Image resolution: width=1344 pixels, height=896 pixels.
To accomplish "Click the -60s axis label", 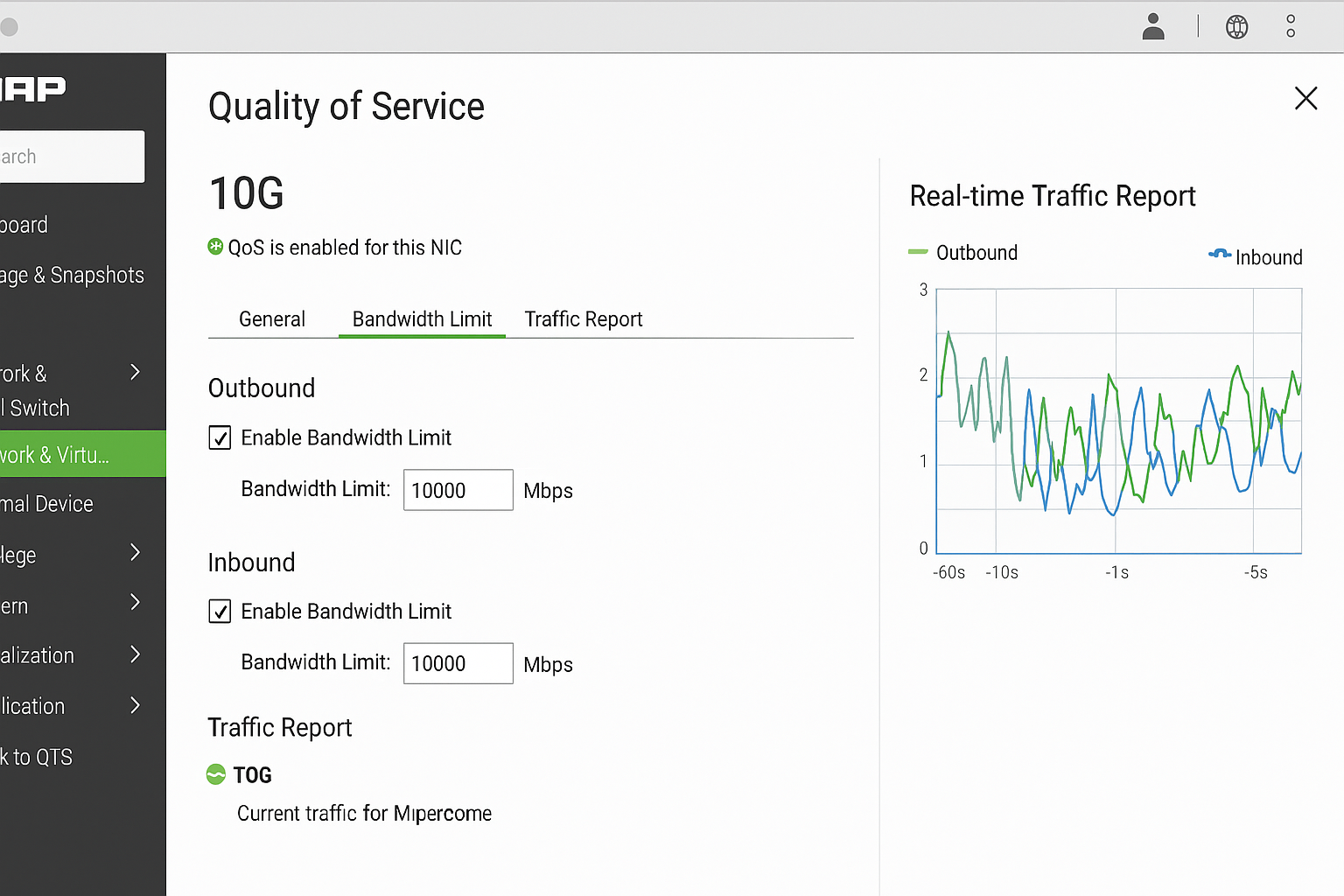I will (x=948, y=572).
